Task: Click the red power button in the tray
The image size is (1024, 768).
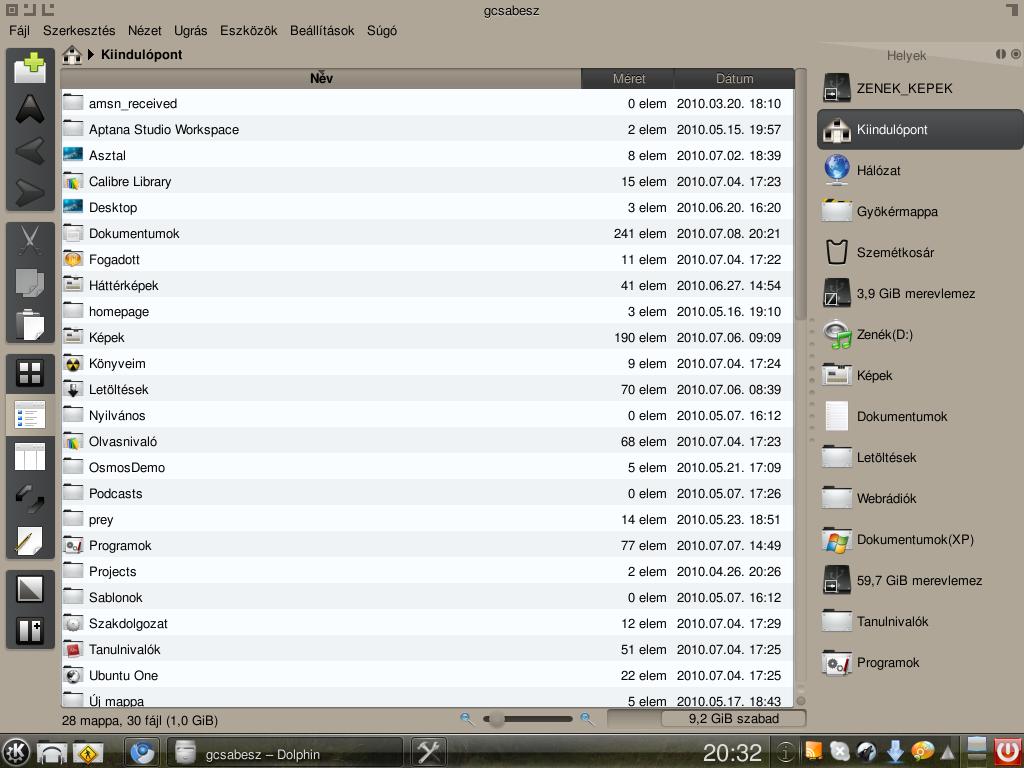Action: 1006,752
